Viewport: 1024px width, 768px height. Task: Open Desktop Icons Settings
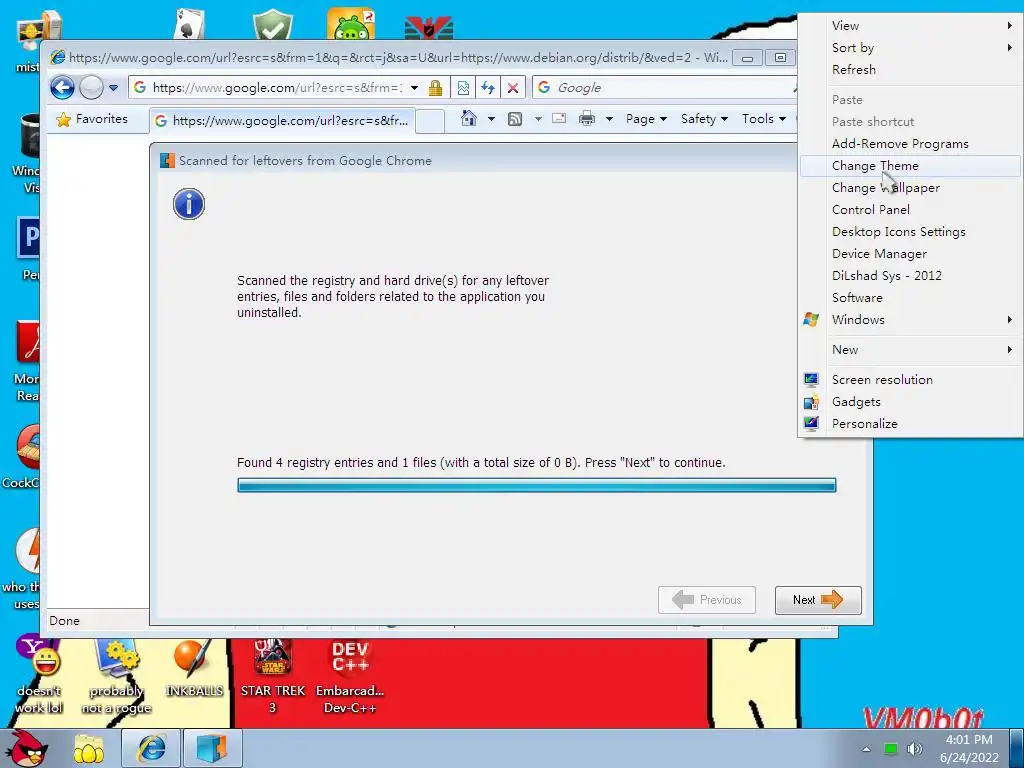point(910,232)
